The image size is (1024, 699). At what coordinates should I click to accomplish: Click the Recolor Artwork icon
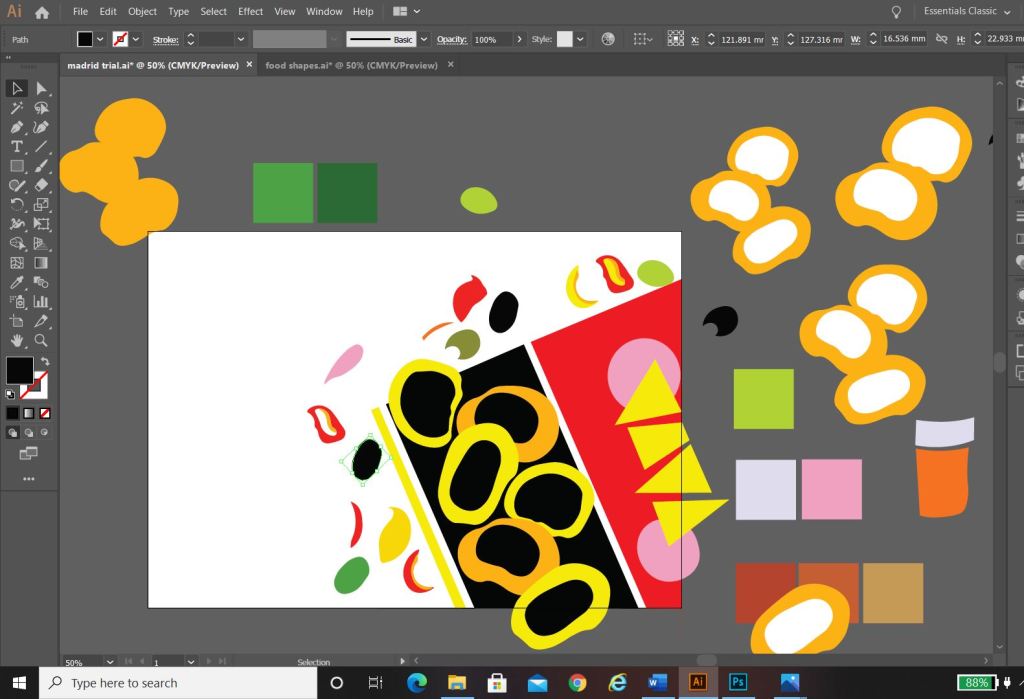pos(608,39)
